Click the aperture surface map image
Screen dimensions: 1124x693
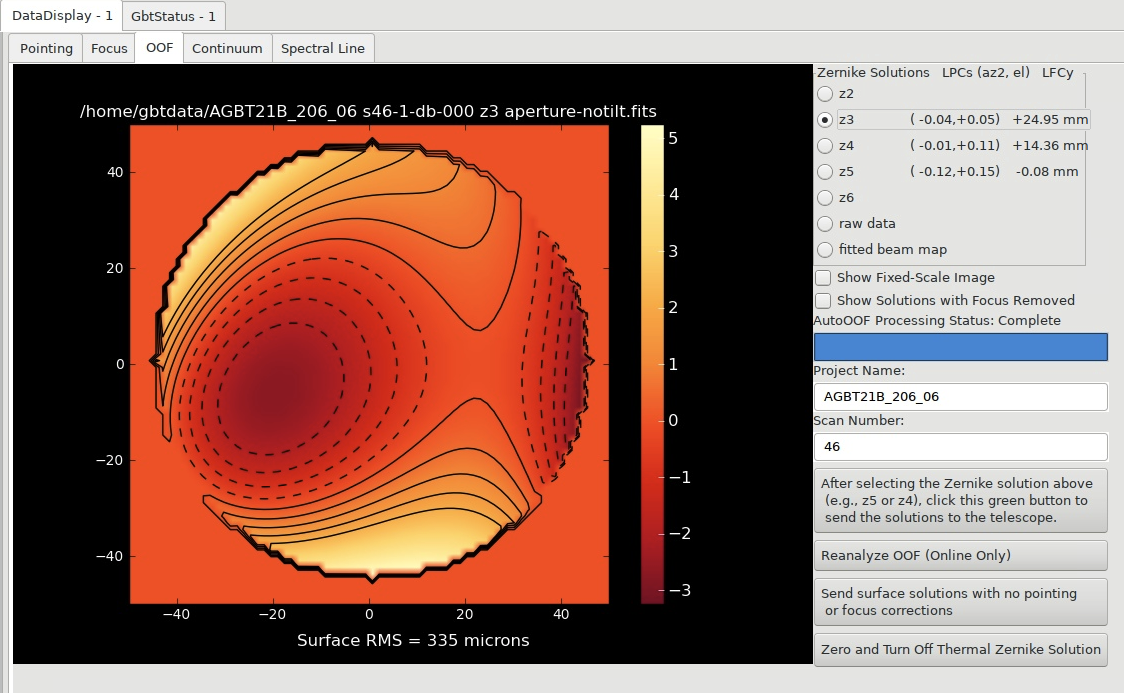(x=369, y=364)
